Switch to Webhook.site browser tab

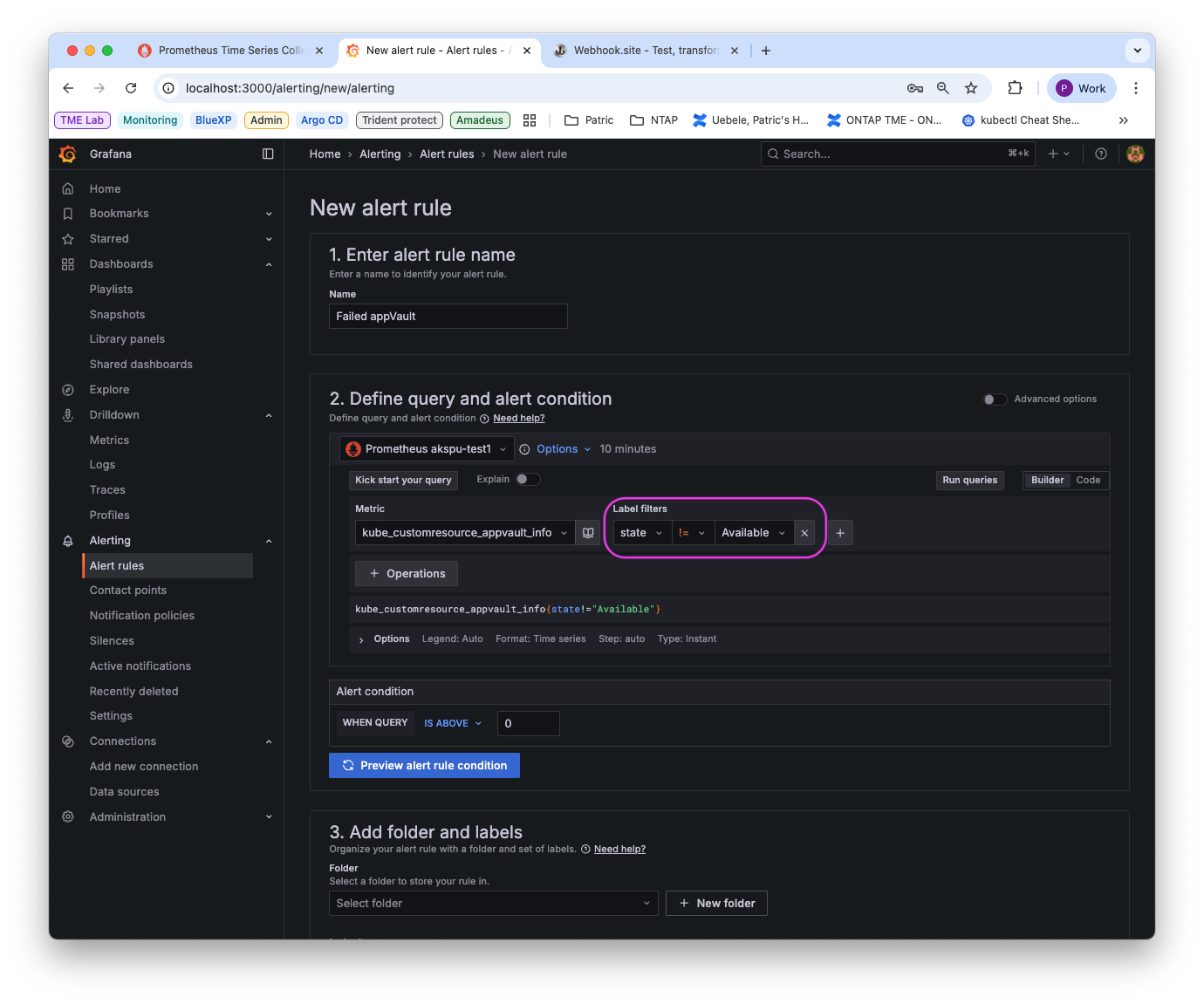pos(646,51)
